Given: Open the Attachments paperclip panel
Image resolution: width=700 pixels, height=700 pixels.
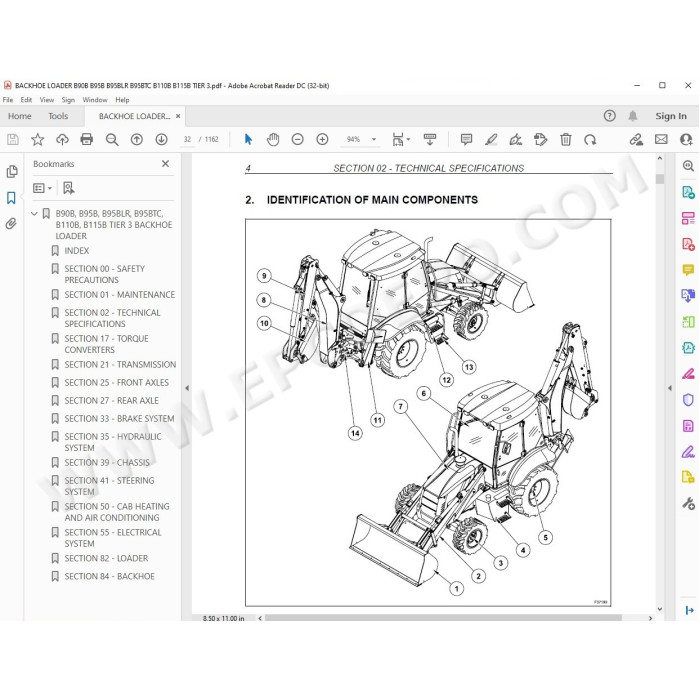Looking at the screenshot, I should pyautogui.click(x=11, y=223).
